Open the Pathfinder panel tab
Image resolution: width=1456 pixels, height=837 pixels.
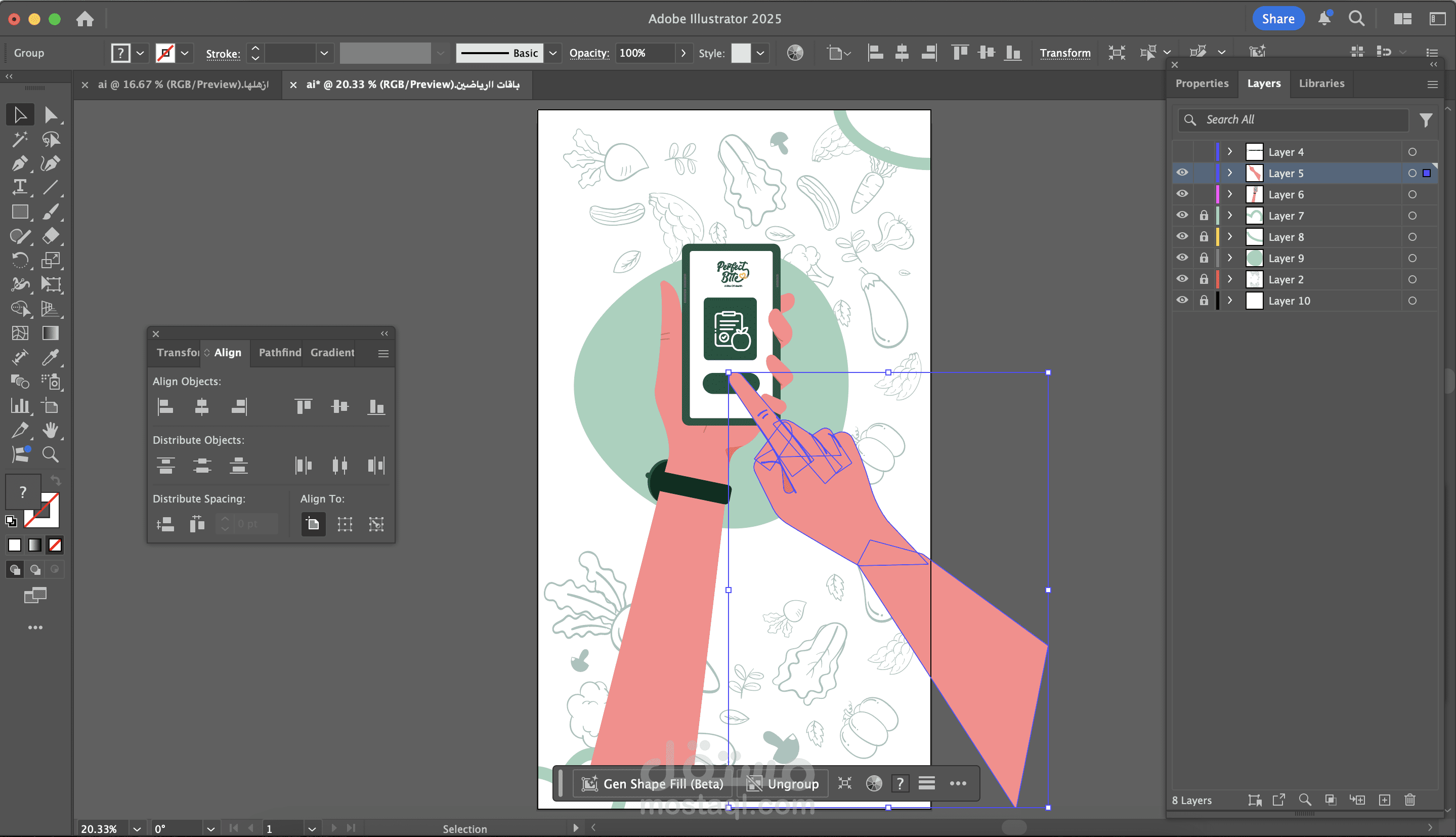(280, 352)
